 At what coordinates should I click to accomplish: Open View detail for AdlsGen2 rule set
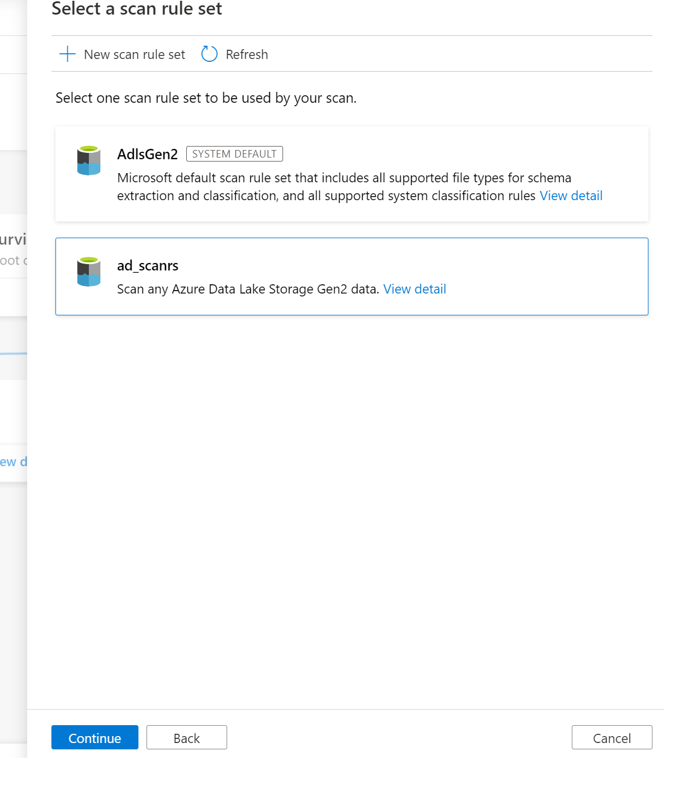(571, 196)
